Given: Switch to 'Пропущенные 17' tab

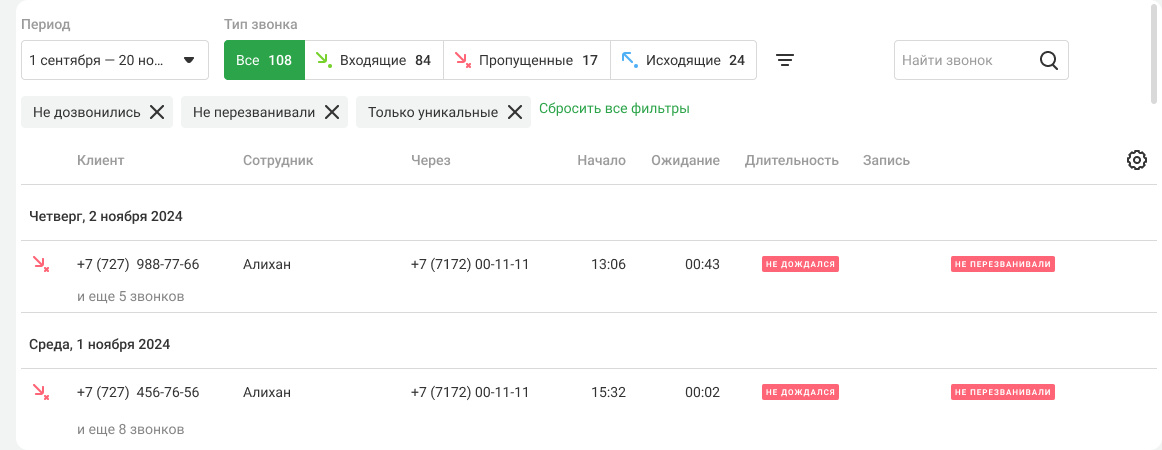Looking at the screenshot, I should tap(526, 60).
